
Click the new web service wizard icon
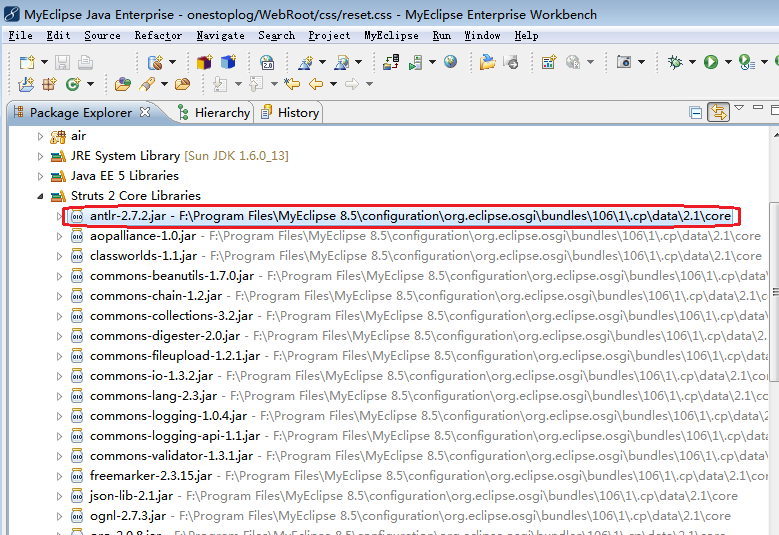[x=305, y=63]
